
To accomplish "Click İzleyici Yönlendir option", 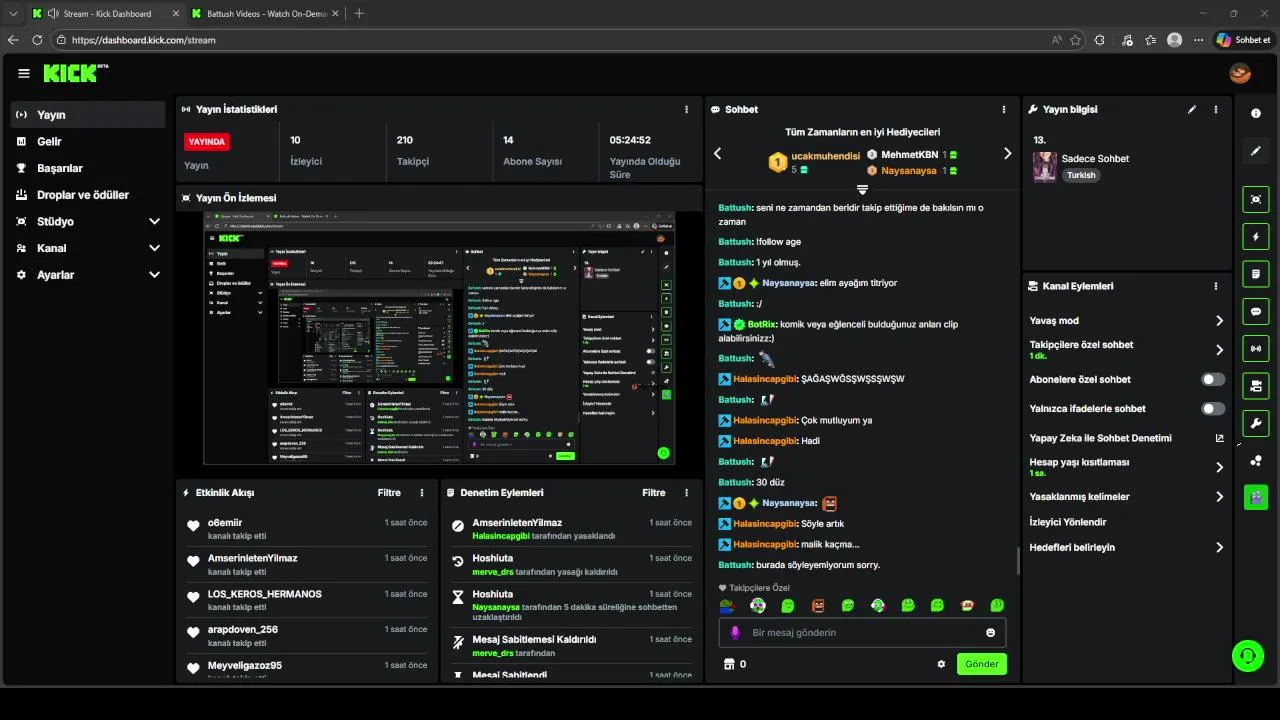I will click(x=1067, y=522).
